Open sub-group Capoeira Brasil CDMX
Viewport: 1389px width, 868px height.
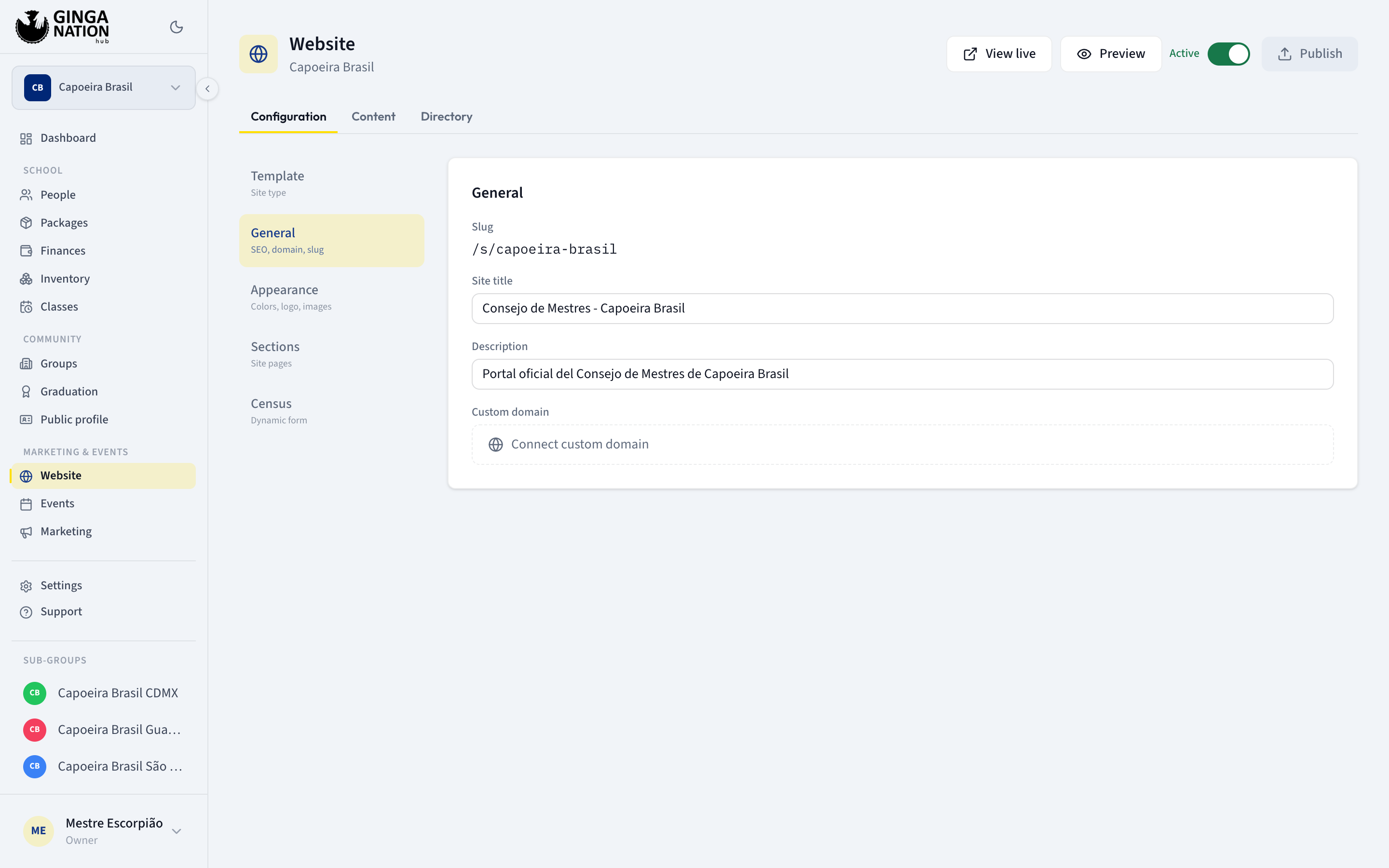click(103, 693)
